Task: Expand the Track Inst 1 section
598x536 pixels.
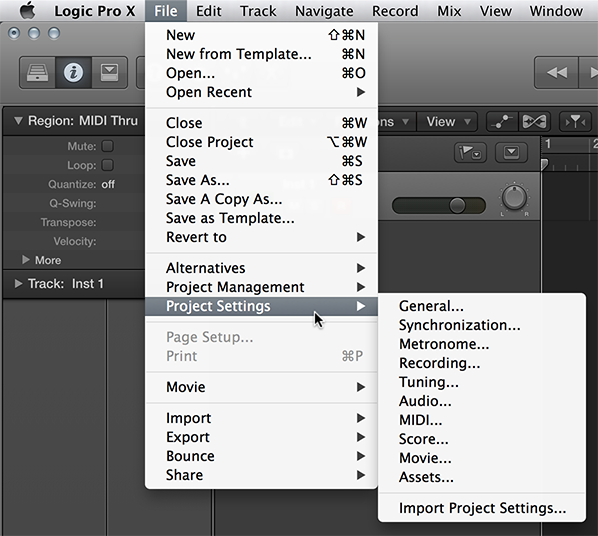Action: point(18,284)
